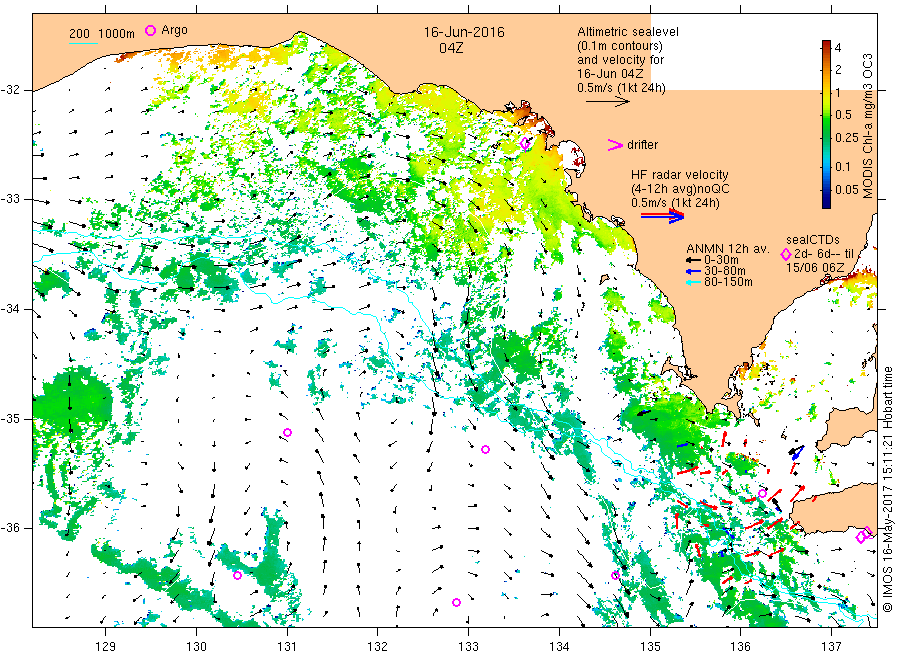
Task: Click the seal CTD diamond near 133.6E, 32.5S
Action: coord(525,143)
